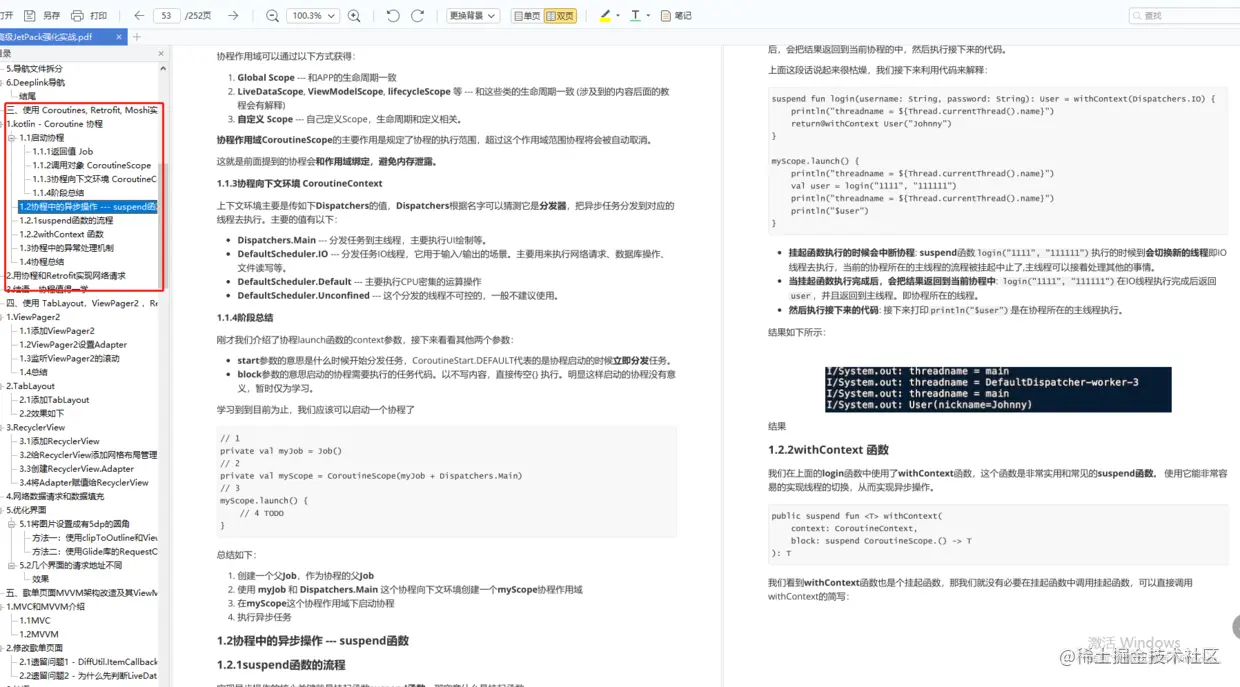Open outline item 1.2ViewPager2设置Adapter
This screenshot has height=687, width=1240.
click(x=73, y=345)
